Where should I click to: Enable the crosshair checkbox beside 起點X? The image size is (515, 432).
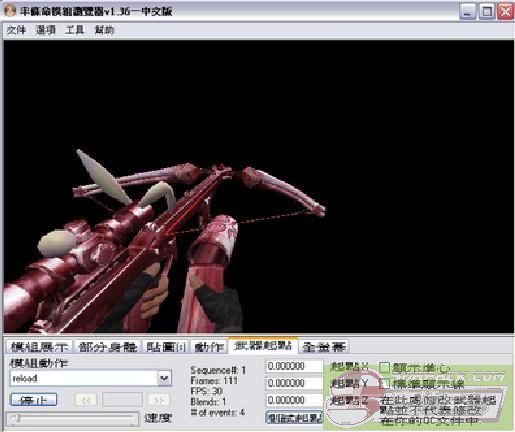point(385,367)
